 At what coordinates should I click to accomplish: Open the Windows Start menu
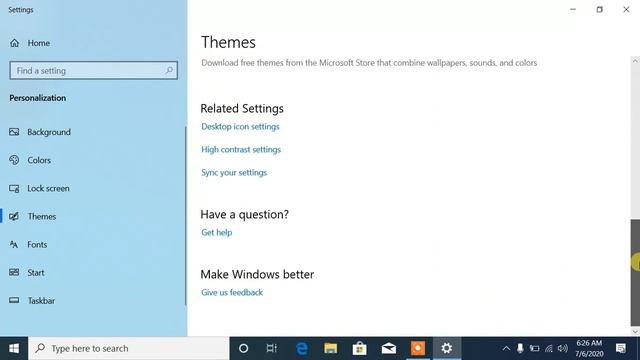click(x=14, y=348)
